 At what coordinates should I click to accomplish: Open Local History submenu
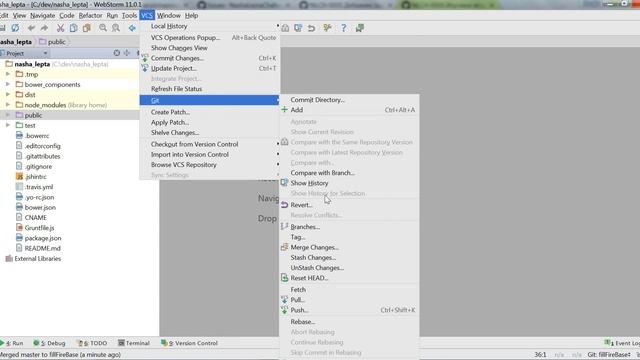210,26
